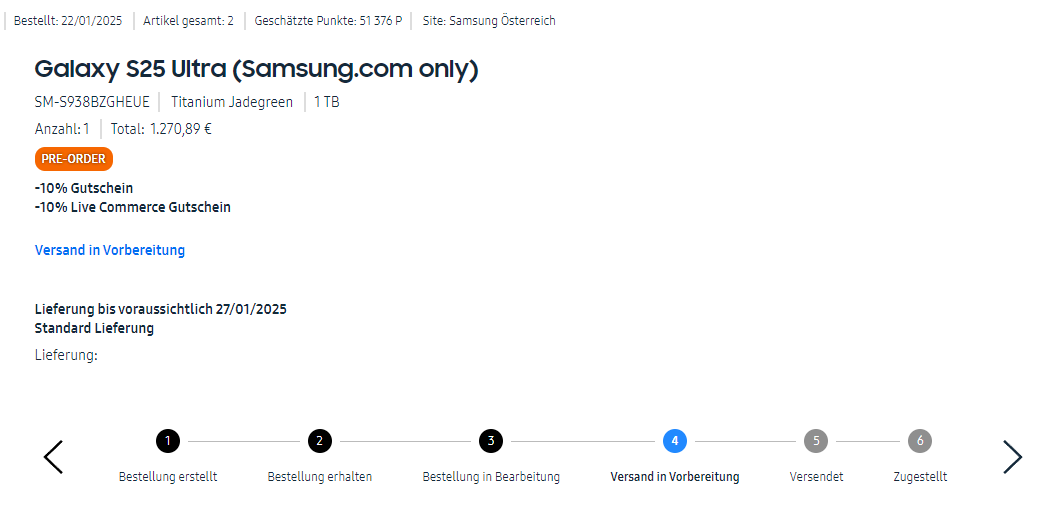Click the Bestellung erstellt step label

point(168,477)
